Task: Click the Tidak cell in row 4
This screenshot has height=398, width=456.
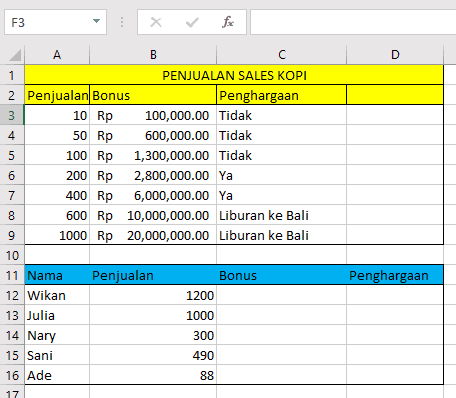Action: point(282,135)
